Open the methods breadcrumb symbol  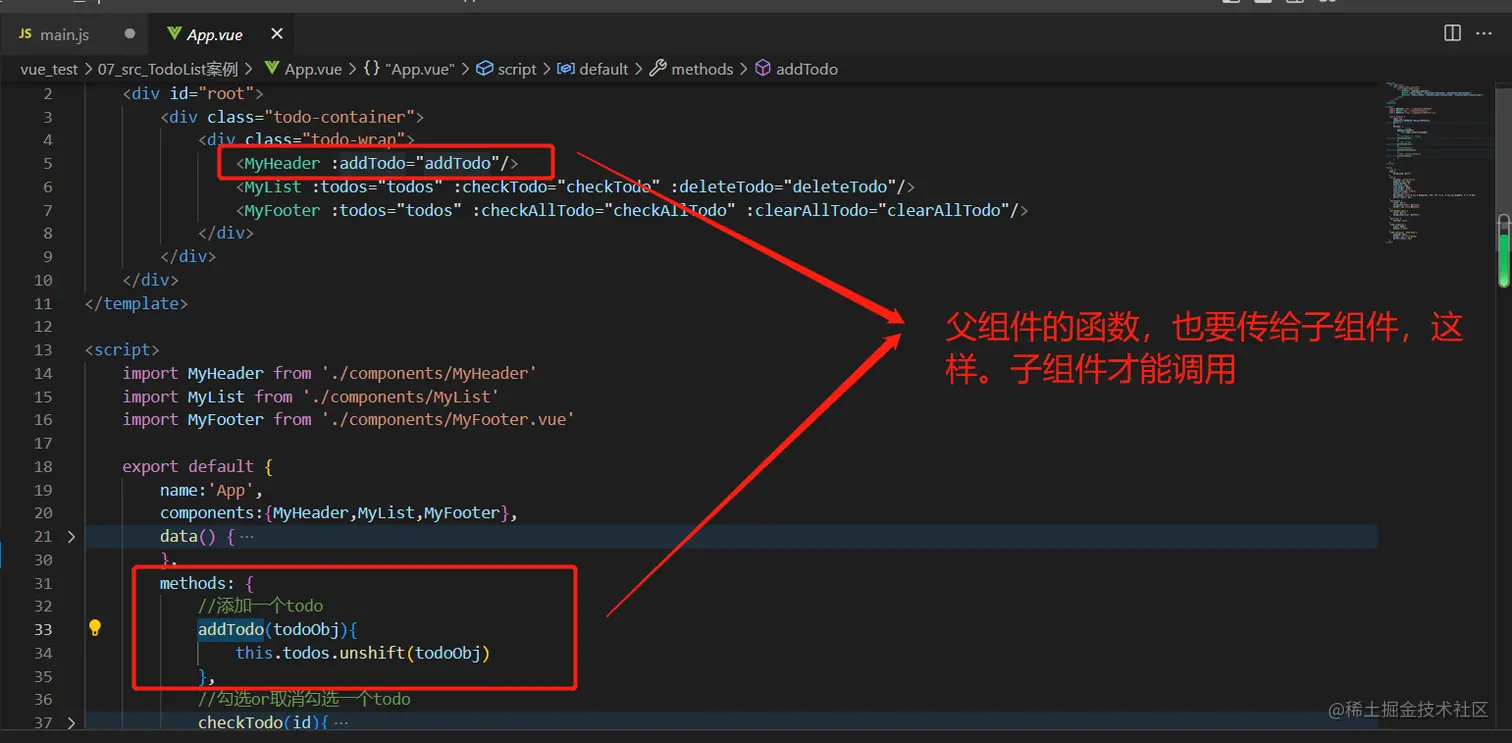point(692,69)
